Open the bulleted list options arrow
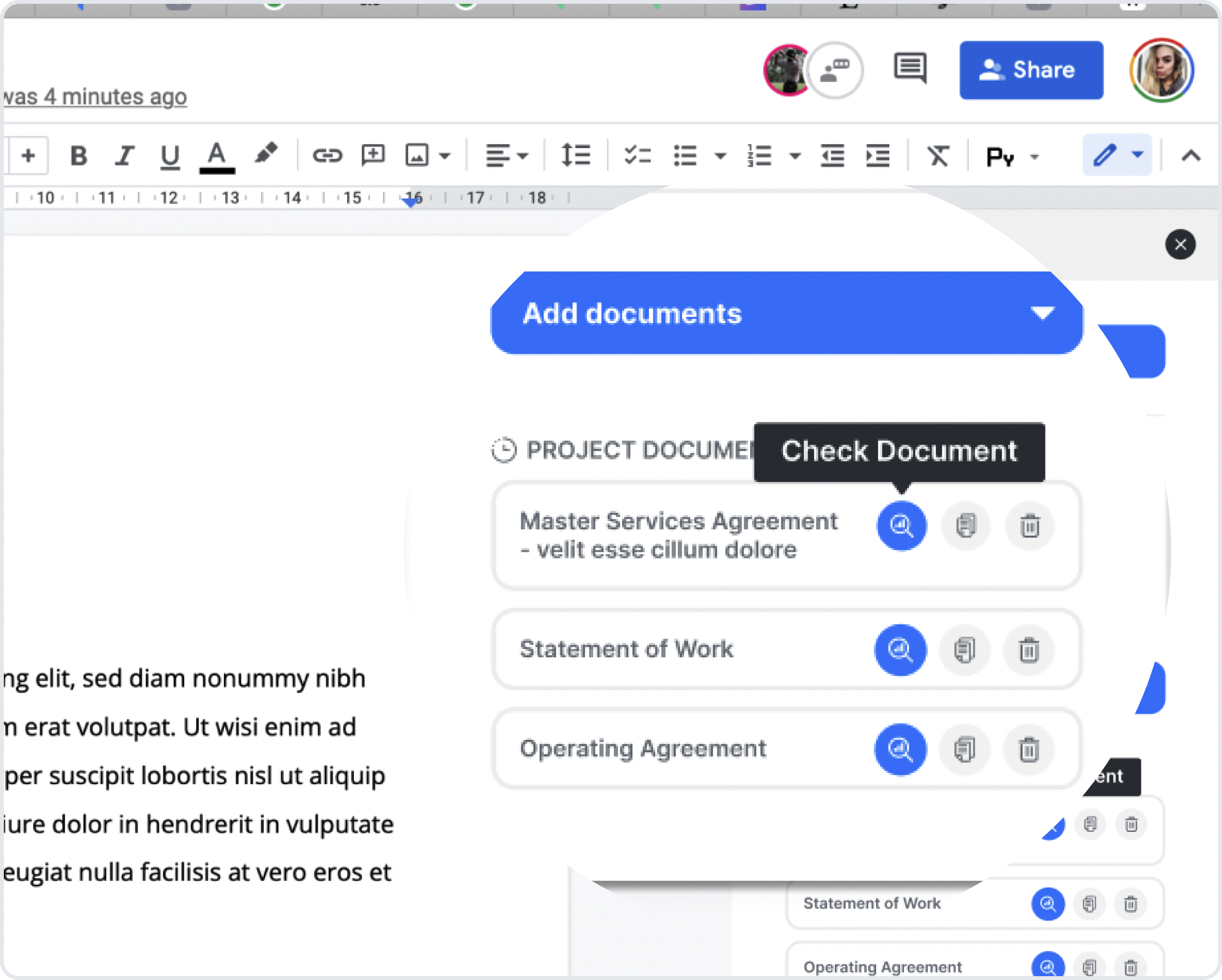 click(x=720, y=156)
